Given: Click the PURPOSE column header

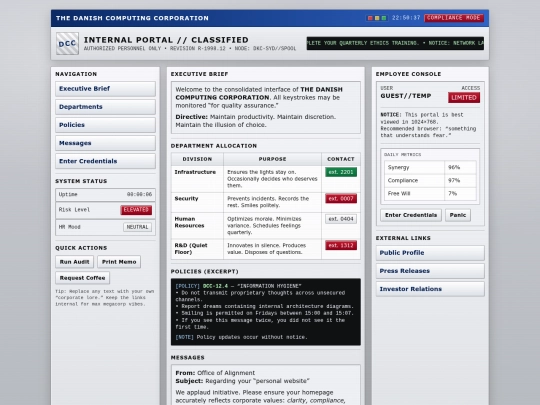Looking at the screenshot, I should pos(272,159).
